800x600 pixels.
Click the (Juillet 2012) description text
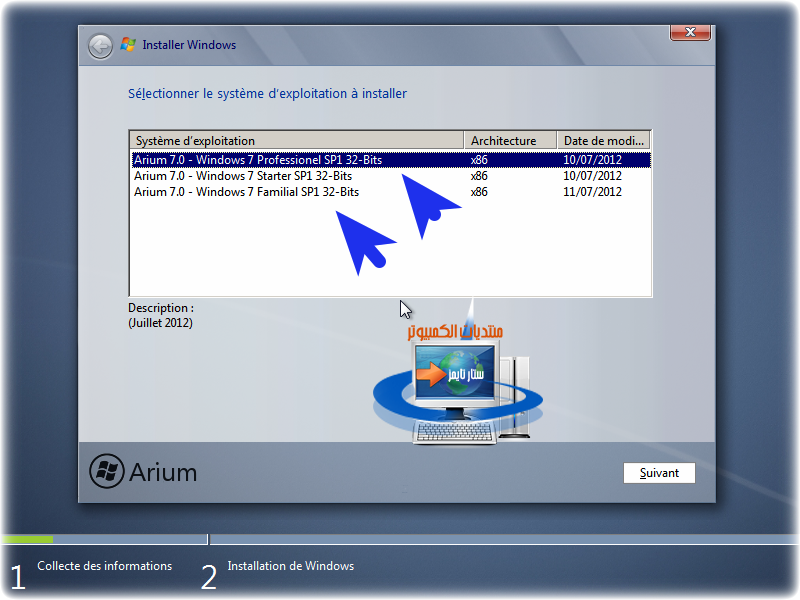coord(160,323)
